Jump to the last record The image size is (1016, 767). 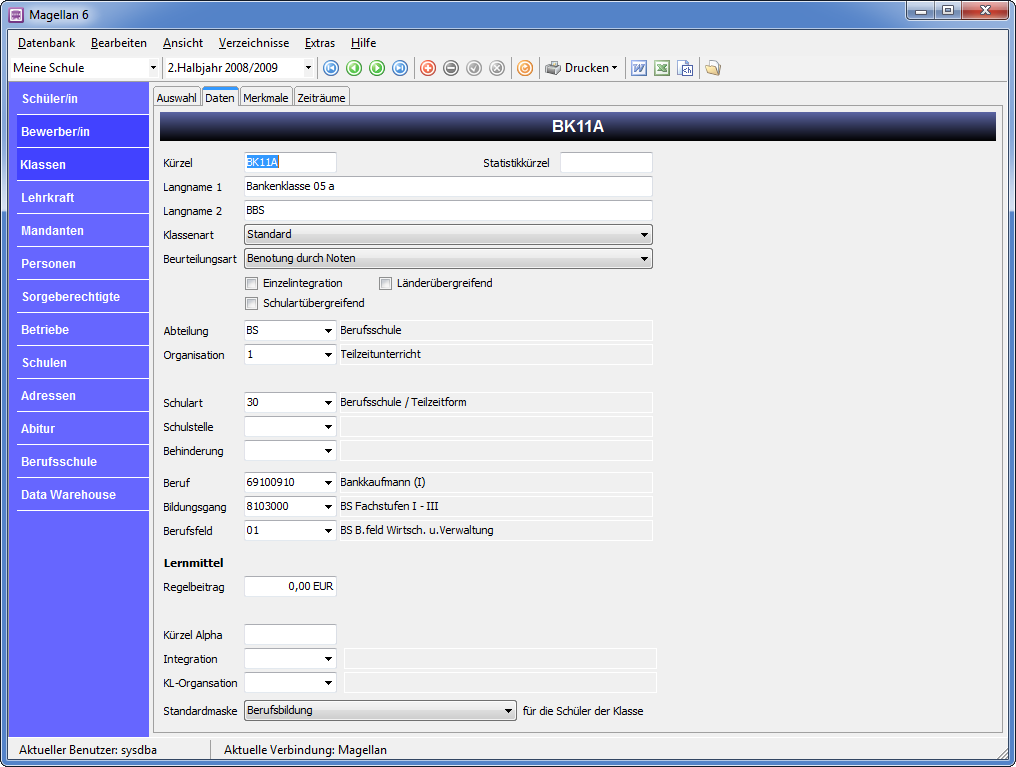pos(400,68)
